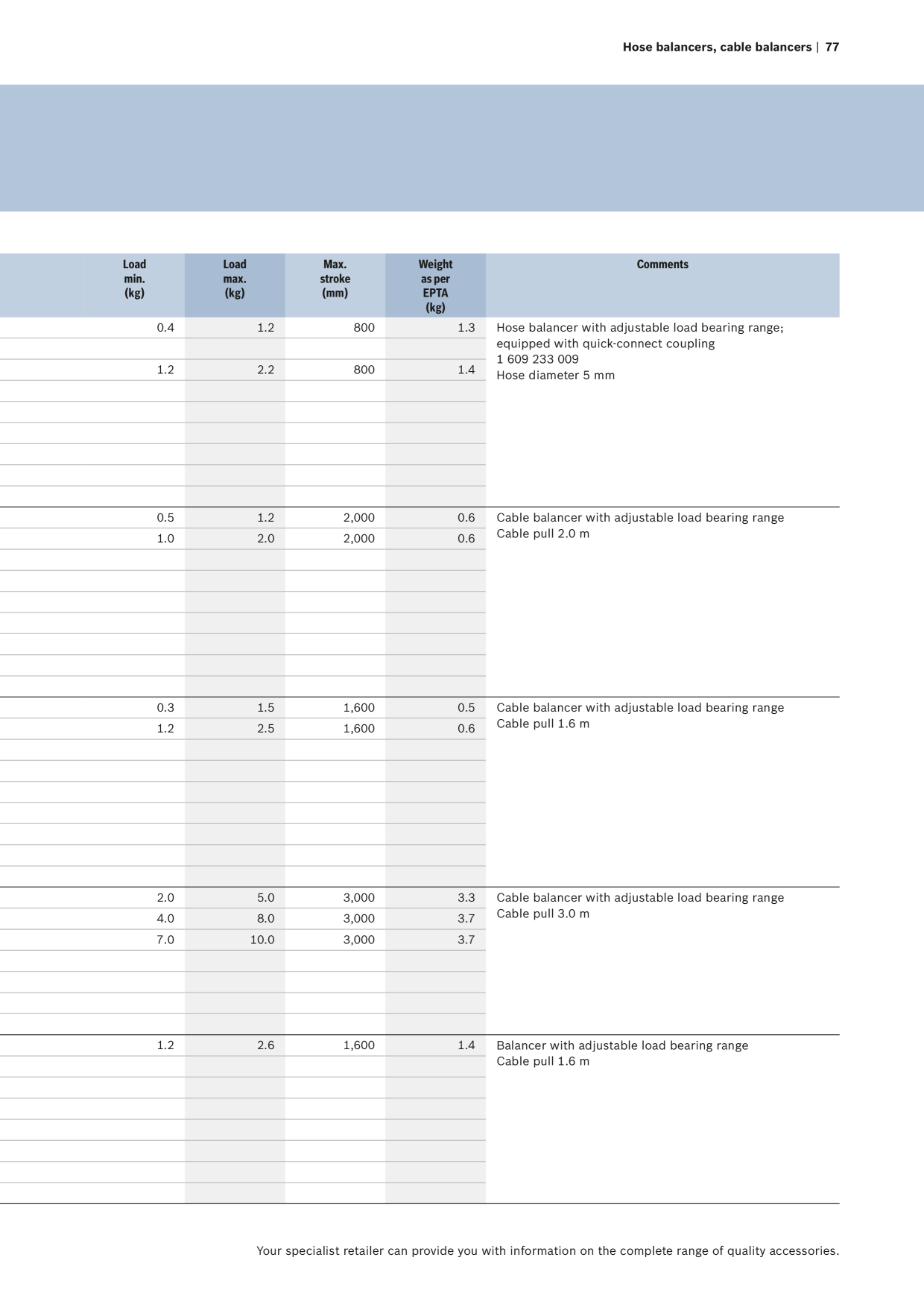
Task: Click 'Balancer with adjustable load bearing range' comment
Action: pyautogui.click(x=622, y=1045)
